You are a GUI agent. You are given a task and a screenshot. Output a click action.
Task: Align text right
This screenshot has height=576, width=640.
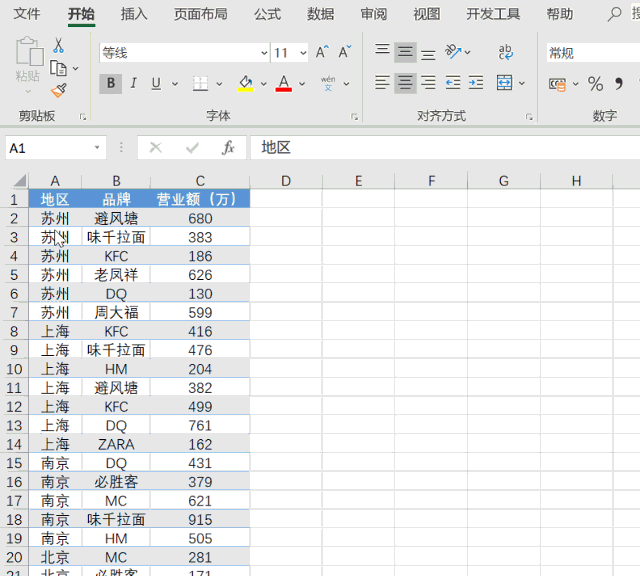[x=428, y=83]
